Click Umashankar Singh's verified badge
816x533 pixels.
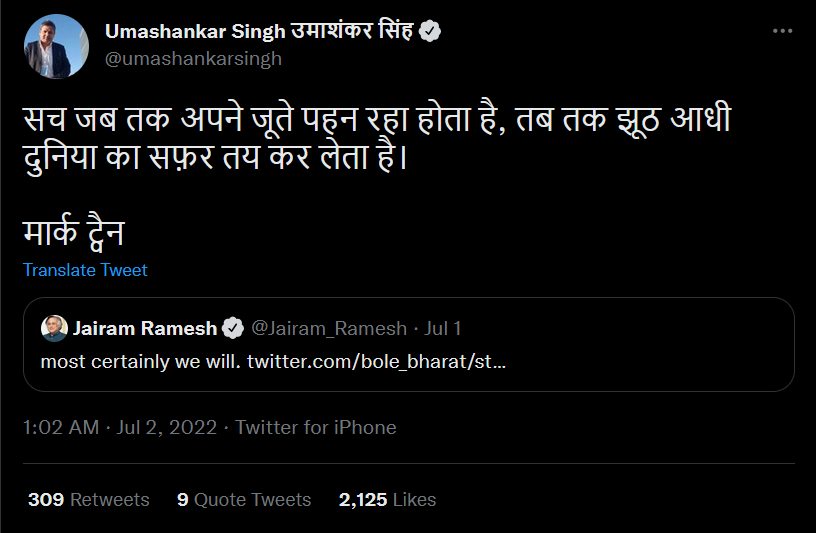coord(430,31)
